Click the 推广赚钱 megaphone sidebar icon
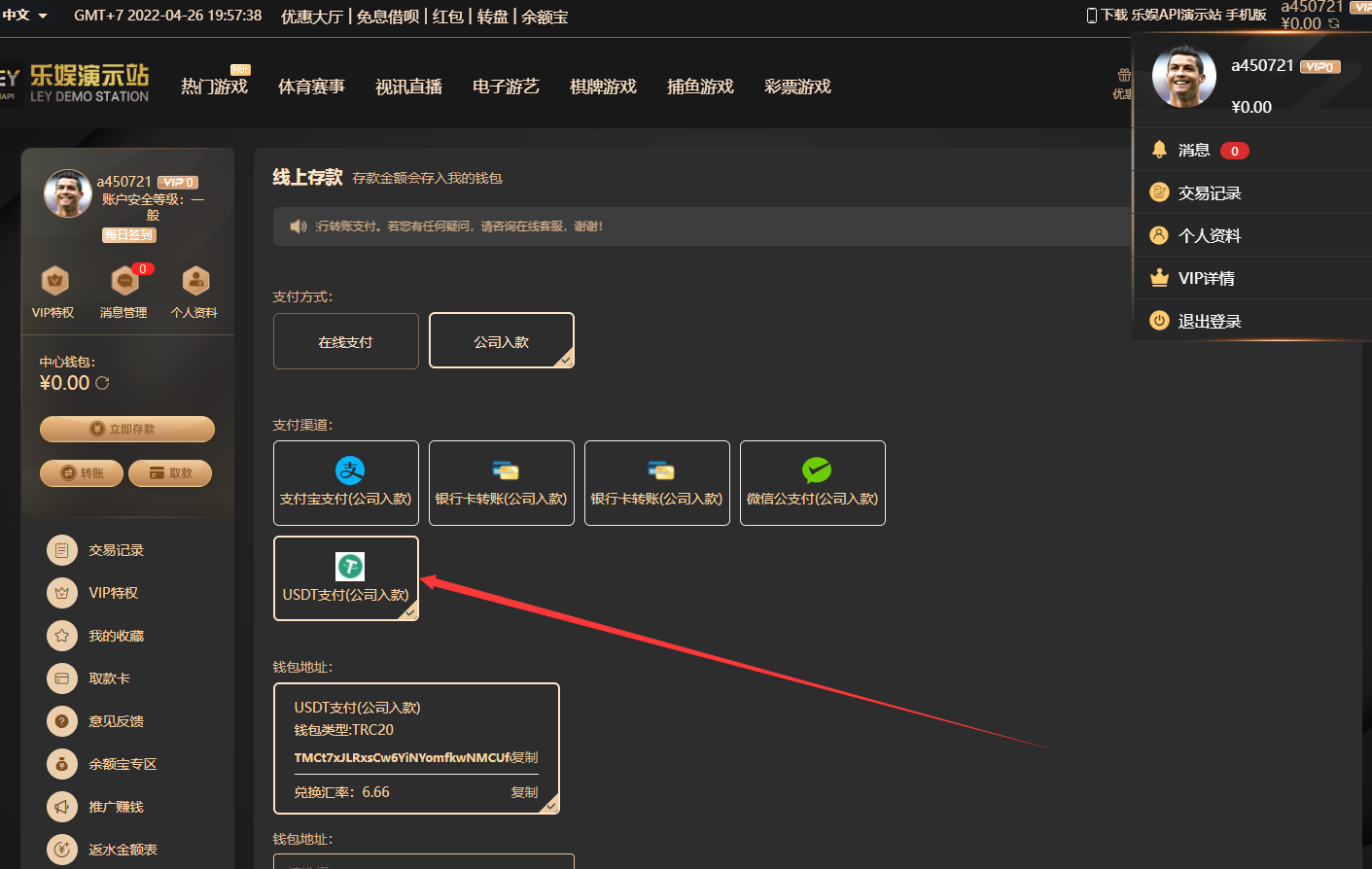Viewport: 1372px width, 869px height. point(62,806)
